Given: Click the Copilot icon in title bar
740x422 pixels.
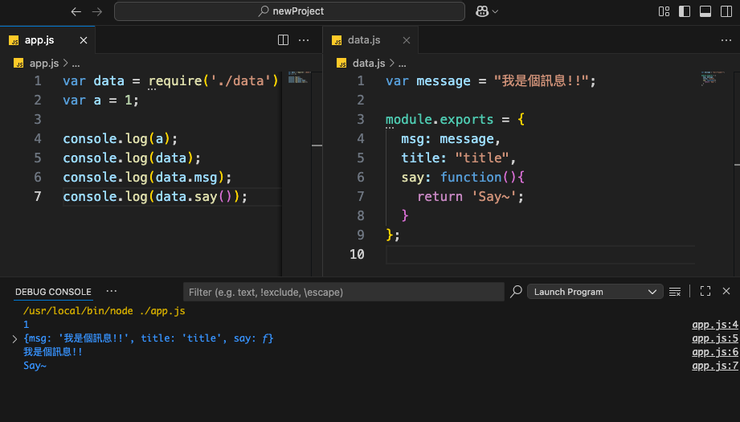Looking at the screenshot, I should click(x=483, y=11).
